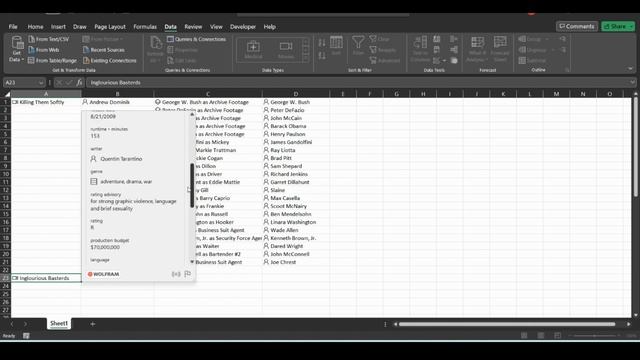Open Queries & Connections pane
The image size is (640, 360).
point(196,39)
